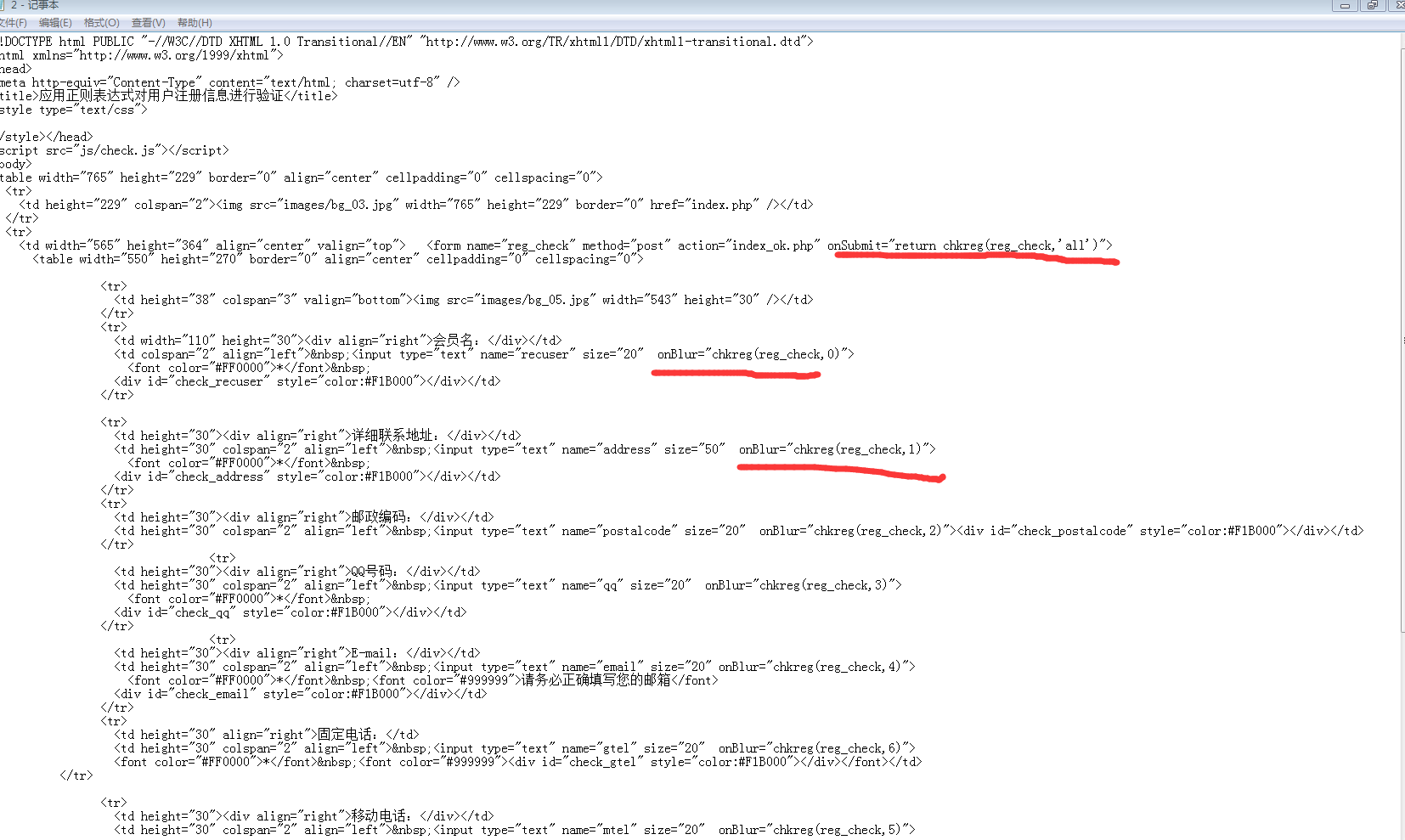Image resolution: width=1405 pixels, height=840 pixels.
Task: Click the input name="qq" text
Action: (562, 585)
